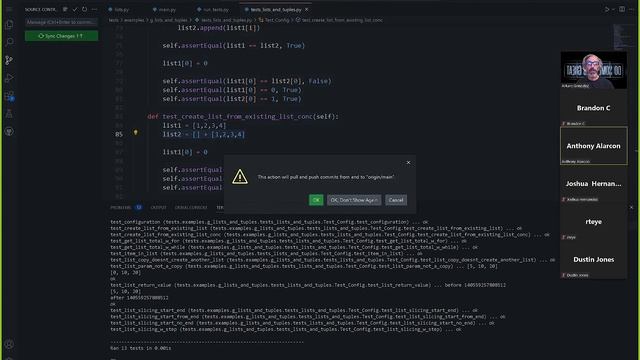Confirm the sync dialog with OK
Image resolution: width=640 pixels, height=360 pixels.
coord(316,200)
